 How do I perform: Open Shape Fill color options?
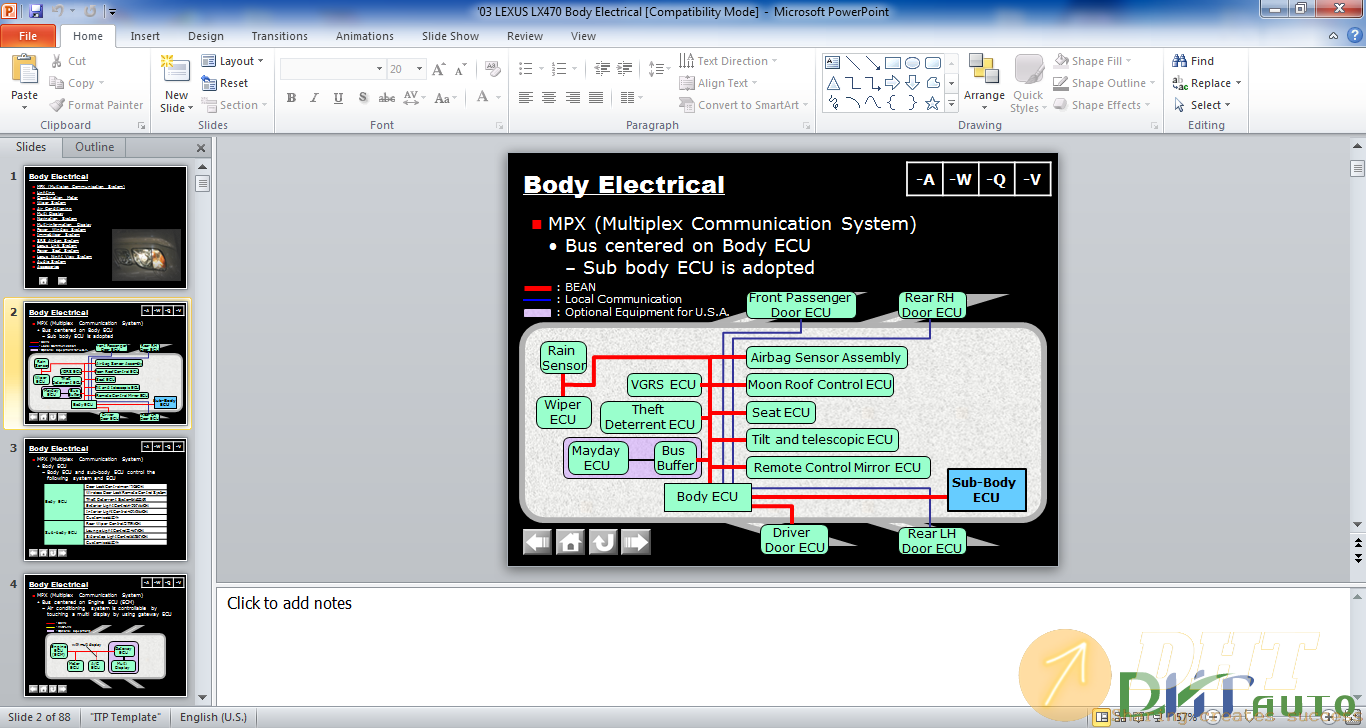click(x=1095, y=61)
